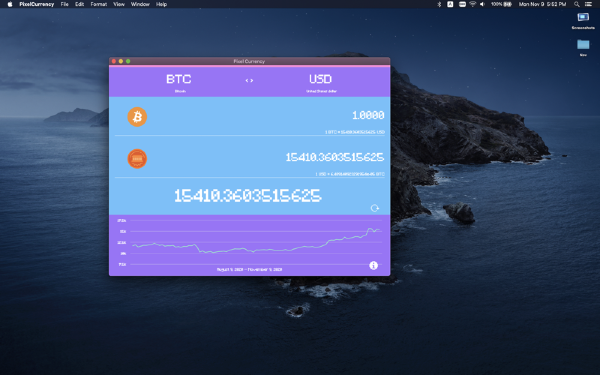Open the Wi-Fi status menu

473,4
